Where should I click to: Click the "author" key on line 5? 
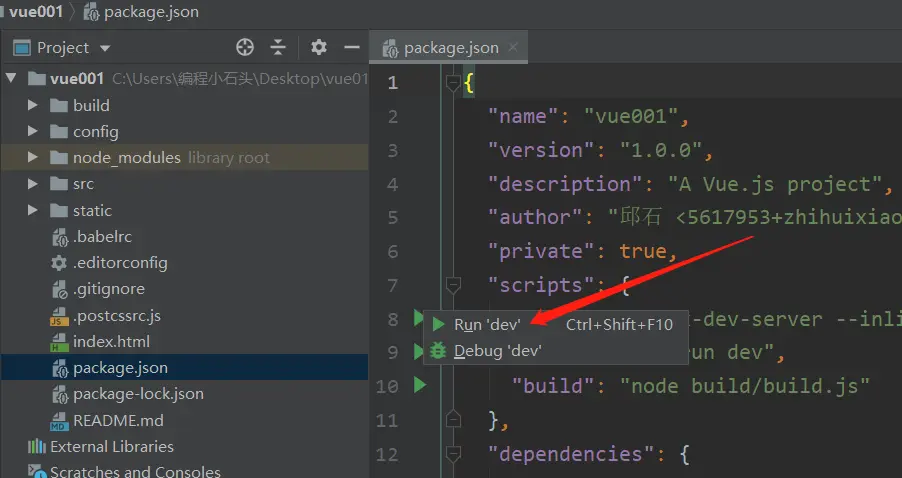535,217
